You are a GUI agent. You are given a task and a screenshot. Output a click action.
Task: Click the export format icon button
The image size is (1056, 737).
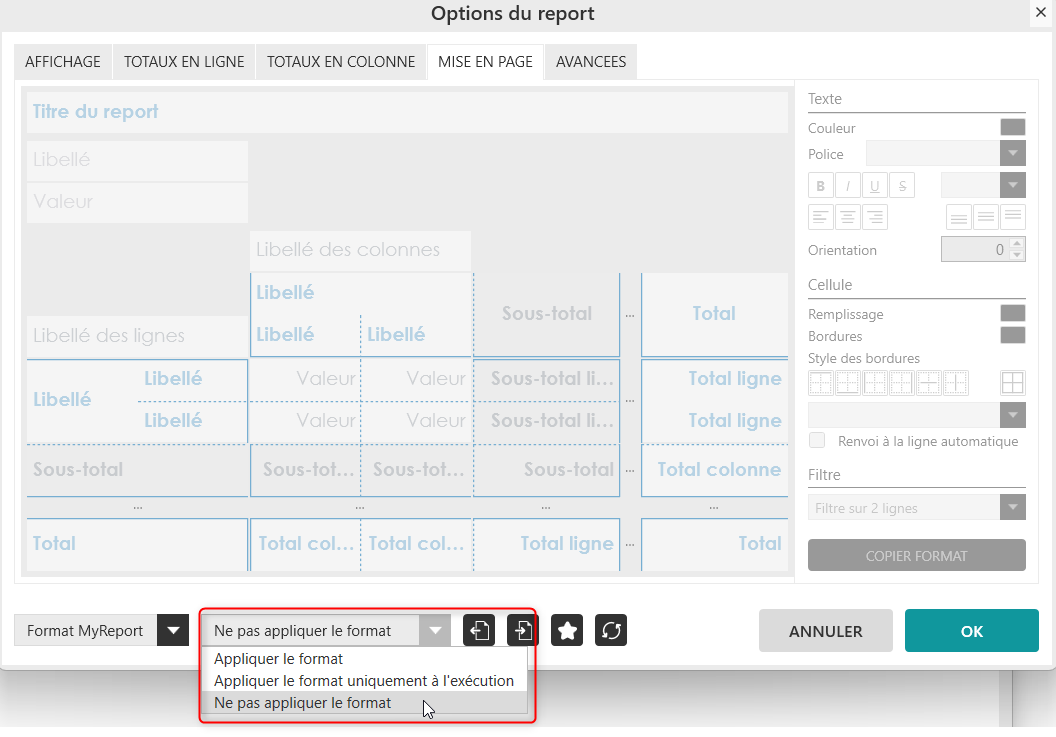[x=479, y=631]
